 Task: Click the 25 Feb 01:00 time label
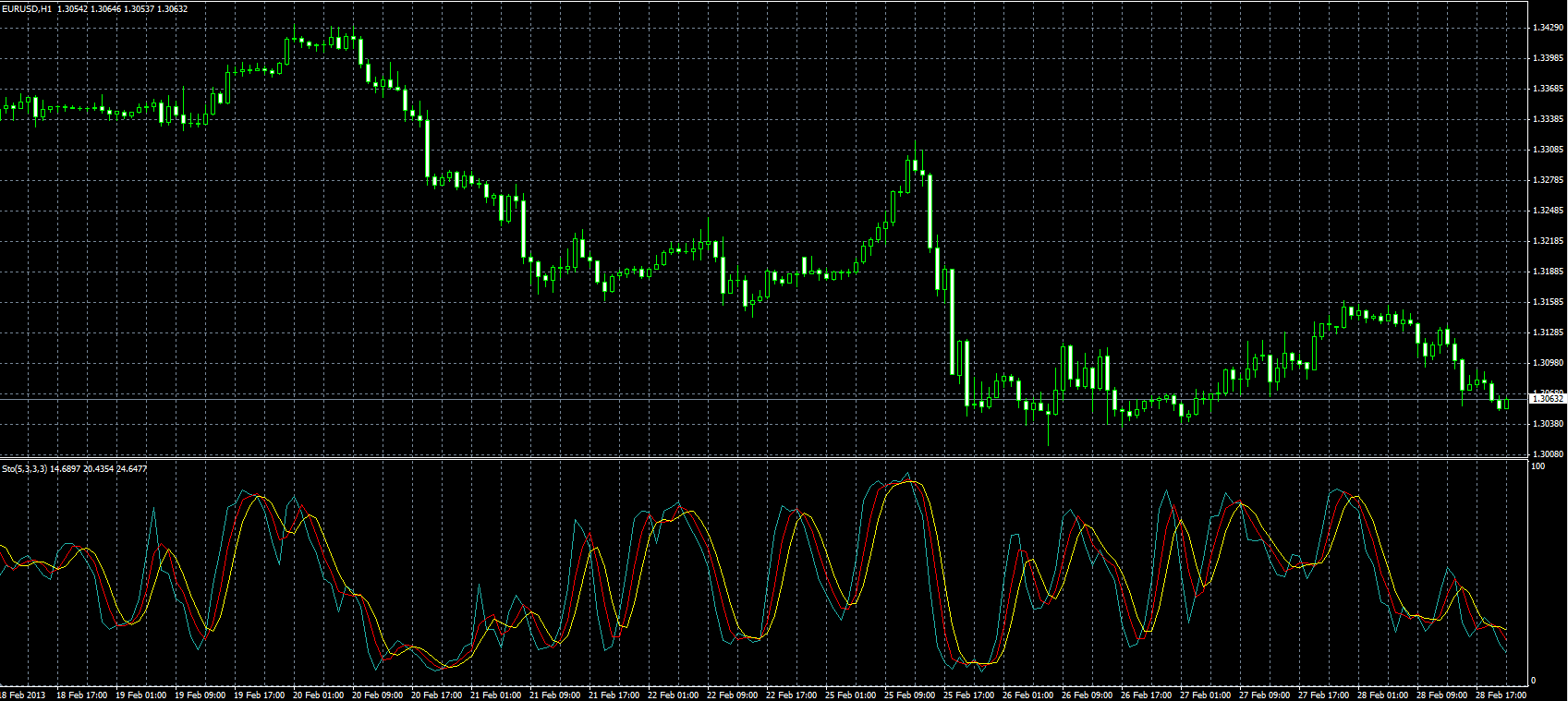coord(851,695)
